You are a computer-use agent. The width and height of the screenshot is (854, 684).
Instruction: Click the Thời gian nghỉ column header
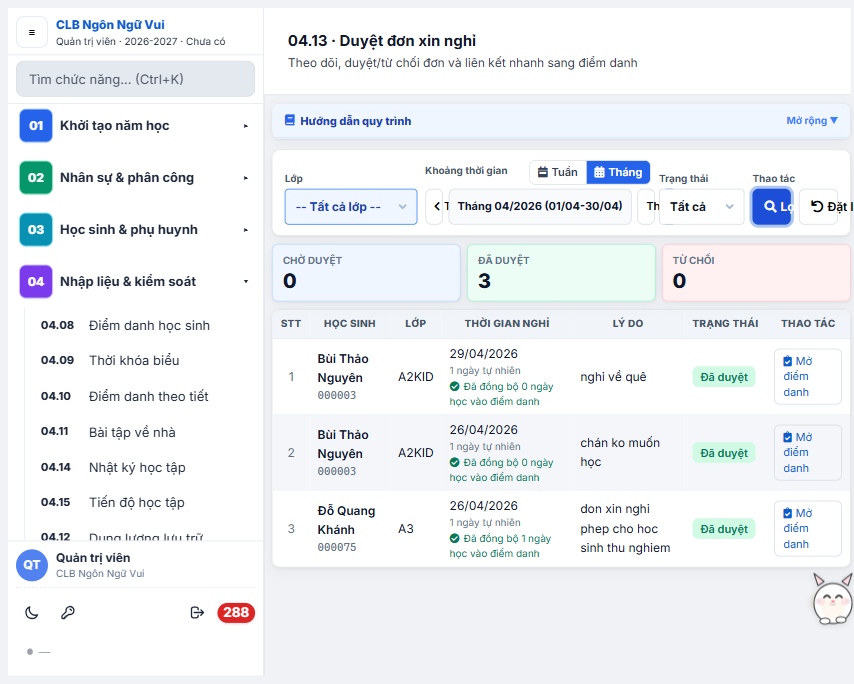pyautogui.click(x=507, y=323)
